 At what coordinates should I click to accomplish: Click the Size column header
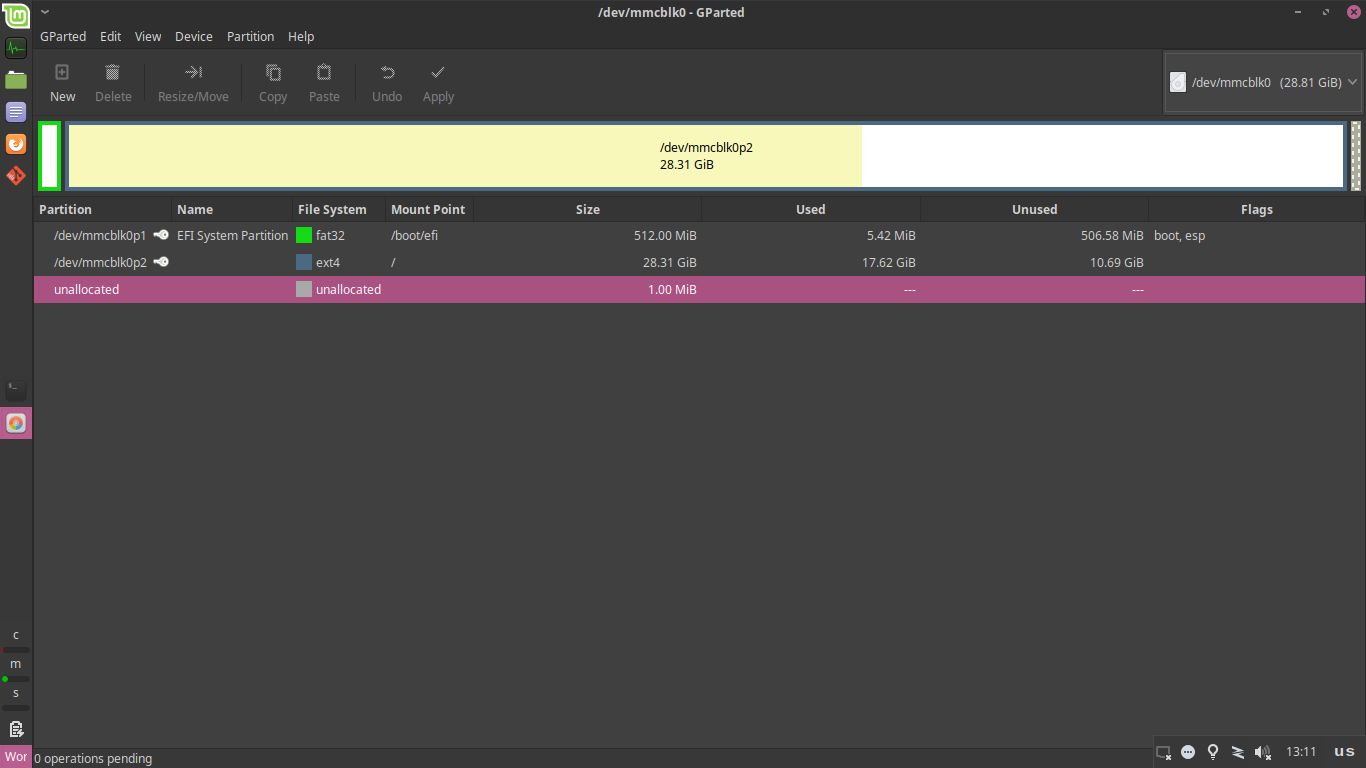(588, 209)
